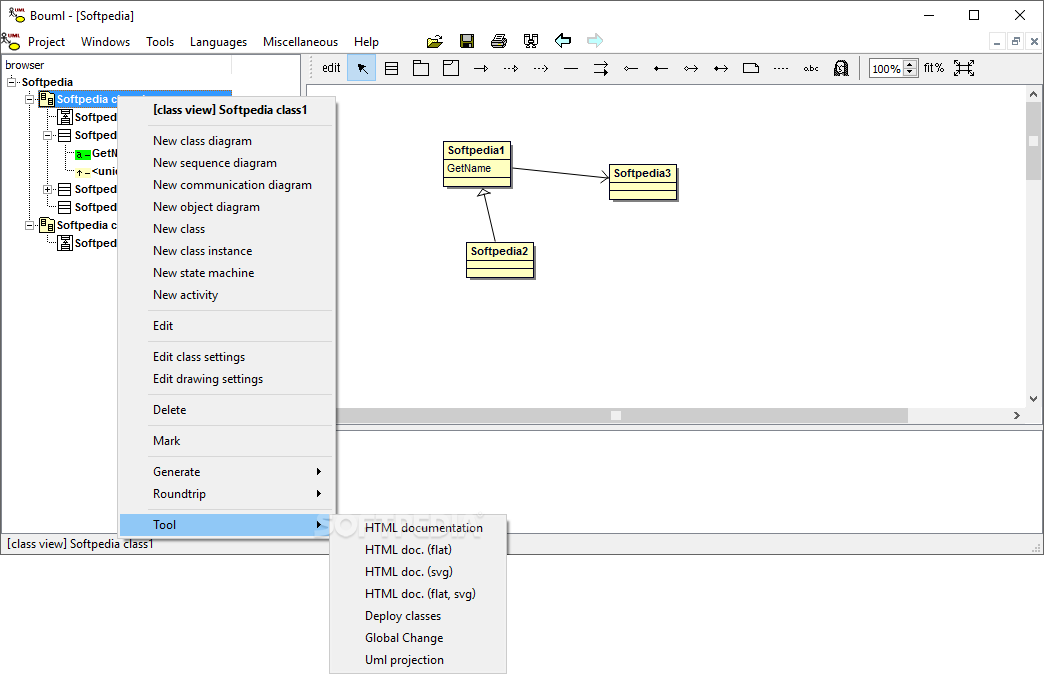Increase zoom with the spinner up arrow

[910, 64]
